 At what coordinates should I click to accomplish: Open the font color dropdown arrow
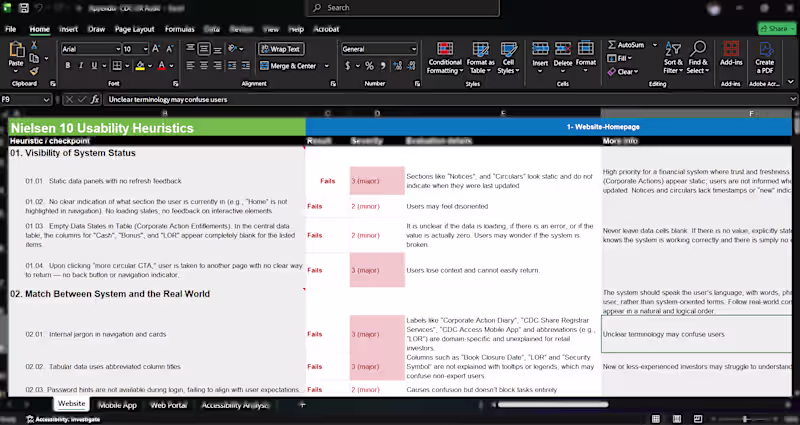(x=171, y=66)
